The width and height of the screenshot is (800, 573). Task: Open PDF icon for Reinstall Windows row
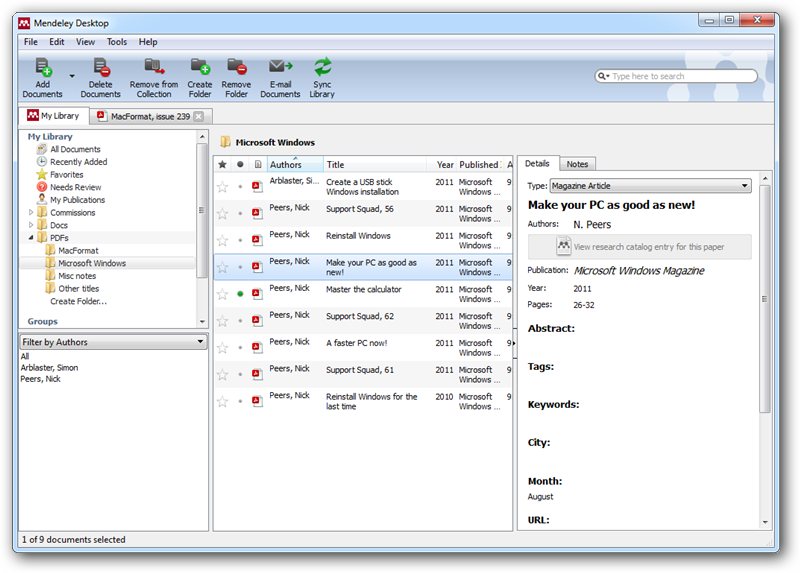[x=257, y=240]
